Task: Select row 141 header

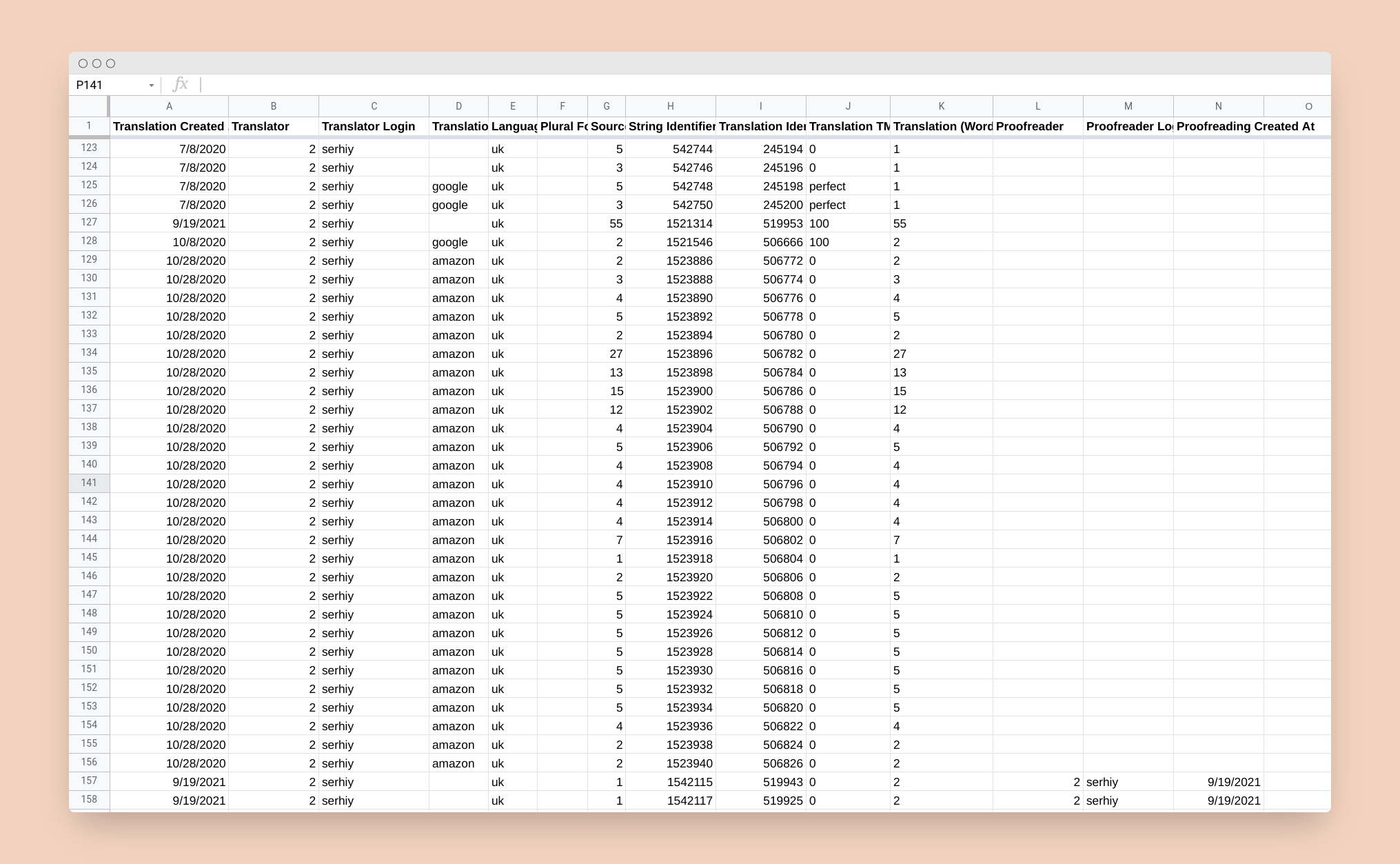Action: 89,483
